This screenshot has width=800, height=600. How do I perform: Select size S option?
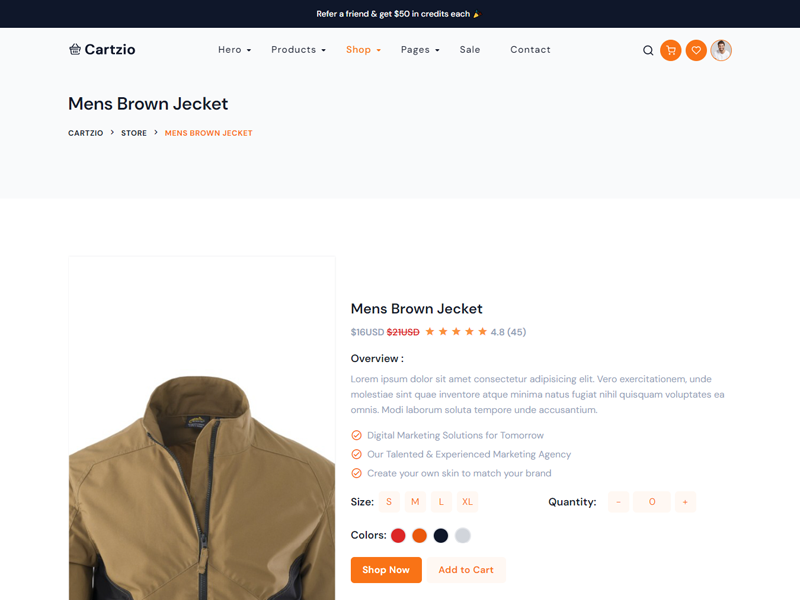pos(389,502)
